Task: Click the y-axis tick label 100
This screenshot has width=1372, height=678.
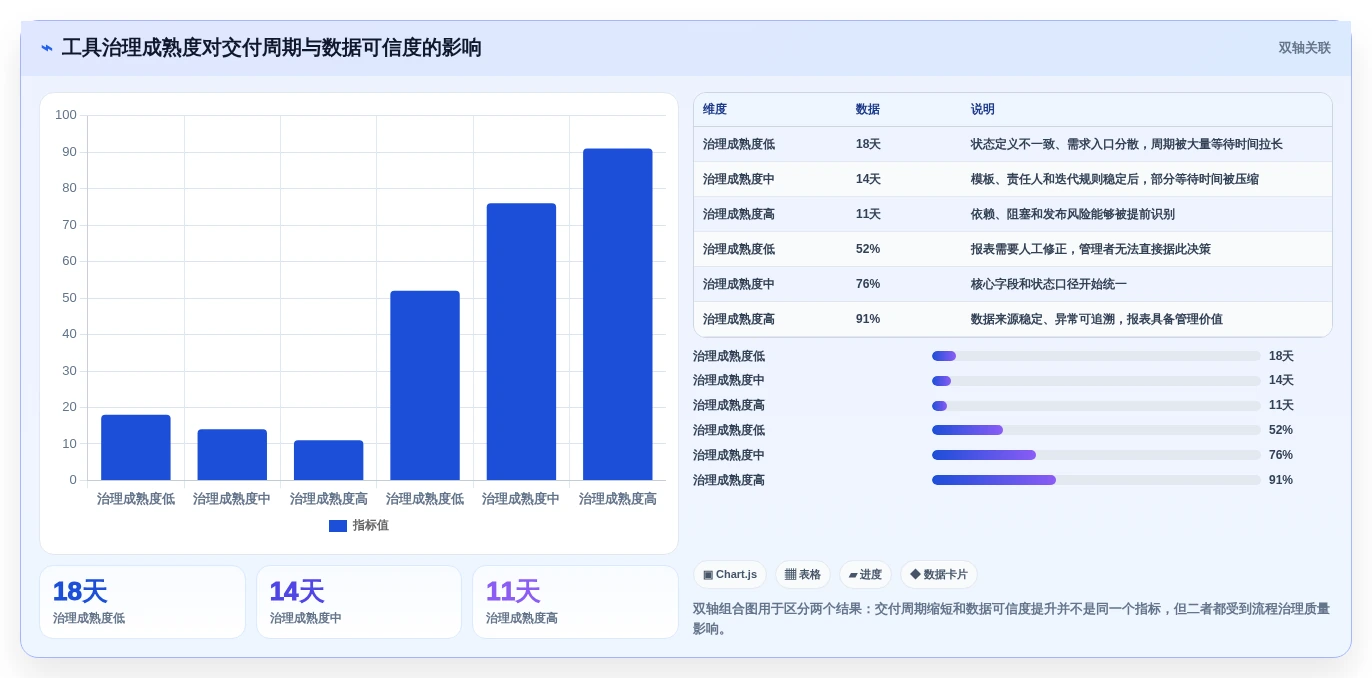Action: point(66,115)
